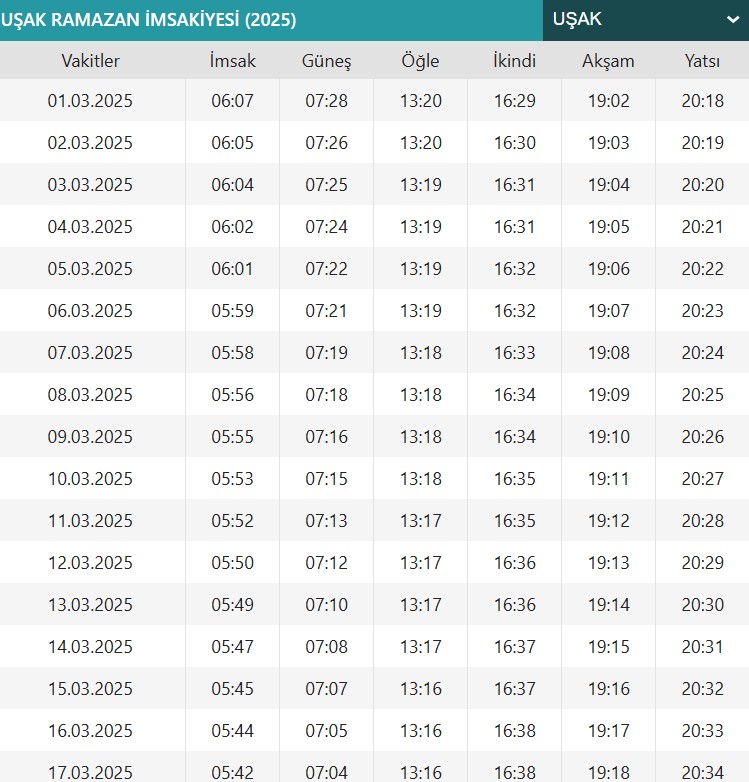Click the UŞAK RAMAZAN İMSAKİYESİ (2025) title
This screenshot has width=749, height=782.
[x=149, y=20]
